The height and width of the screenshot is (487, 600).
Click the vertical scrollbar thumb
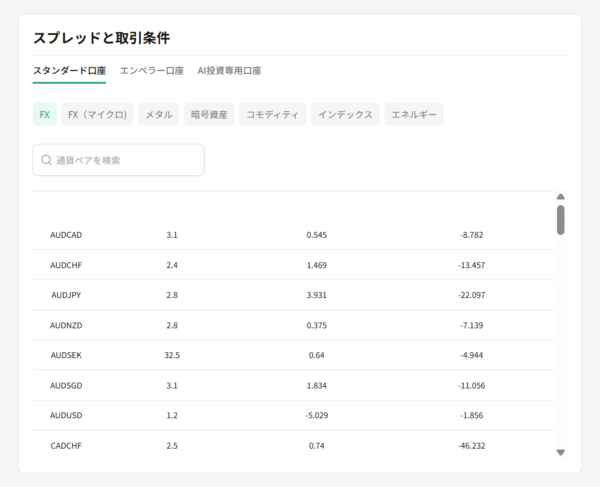click(x=560, y=220)
